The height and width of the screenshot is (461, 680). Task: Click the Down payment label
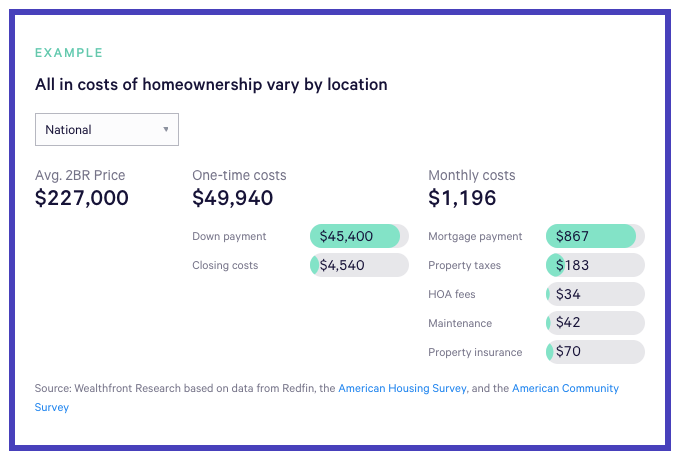click(229, 237)
